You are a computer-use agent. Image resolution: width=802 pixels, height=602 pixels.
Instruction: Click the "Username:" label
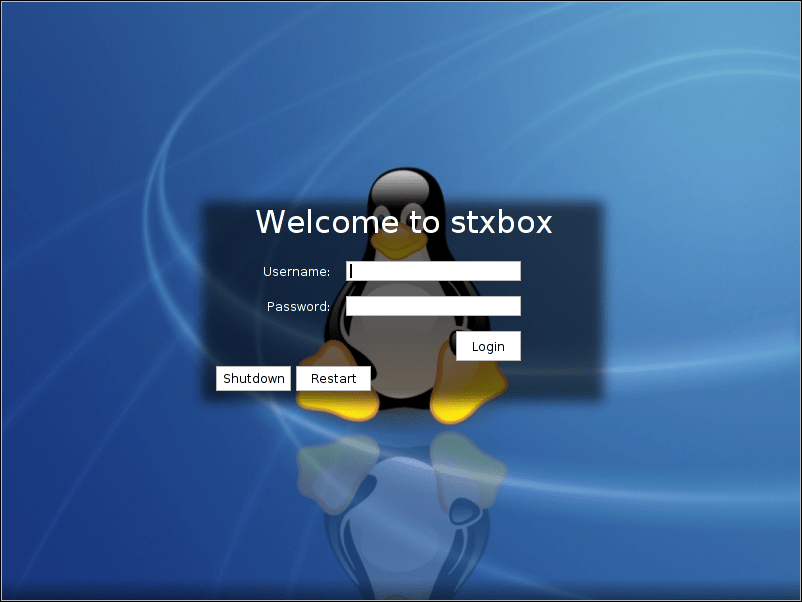(297, 272)
